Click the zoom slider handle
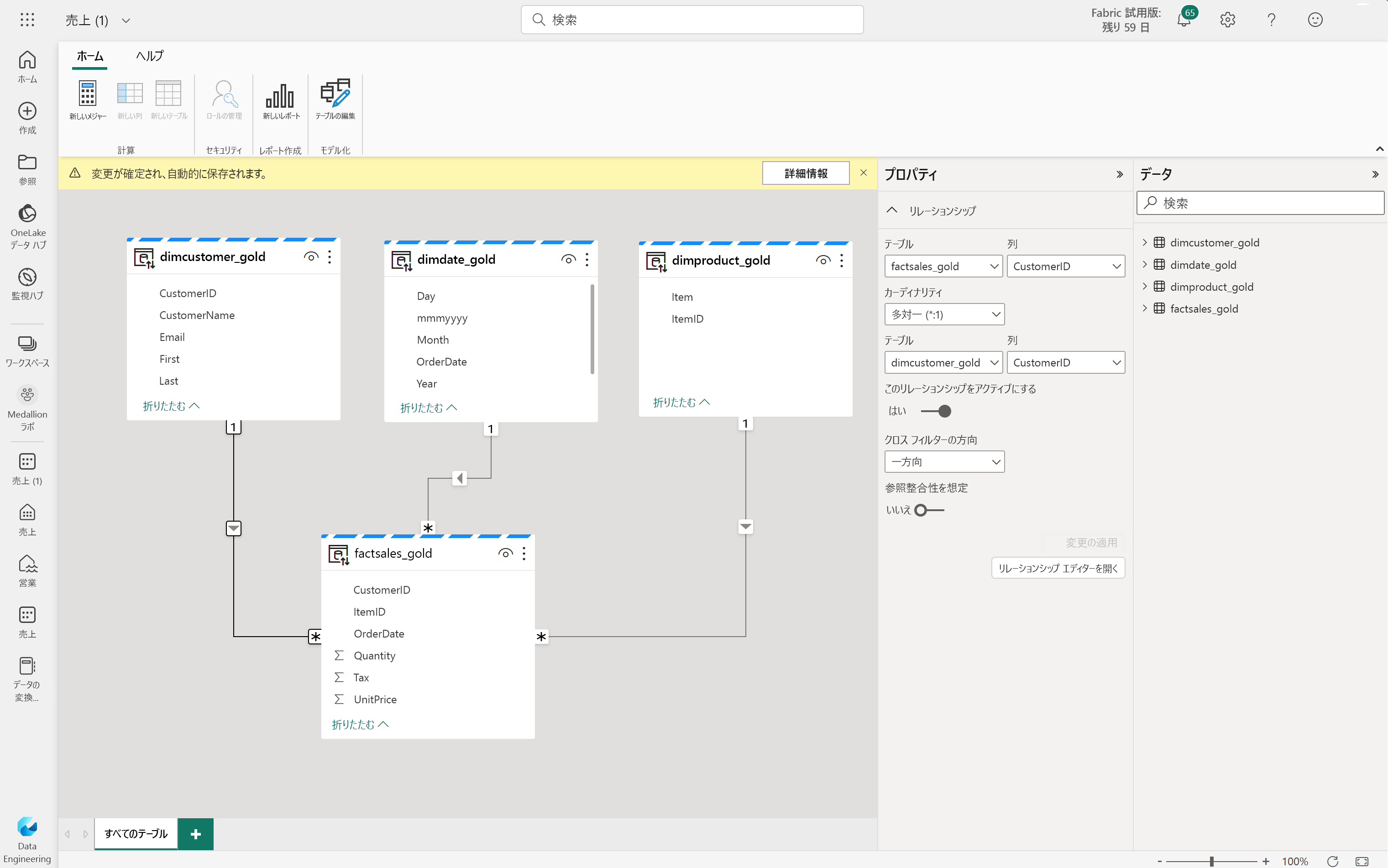The height and width of the screenshot is (868, 1388). coord(1212,861)
